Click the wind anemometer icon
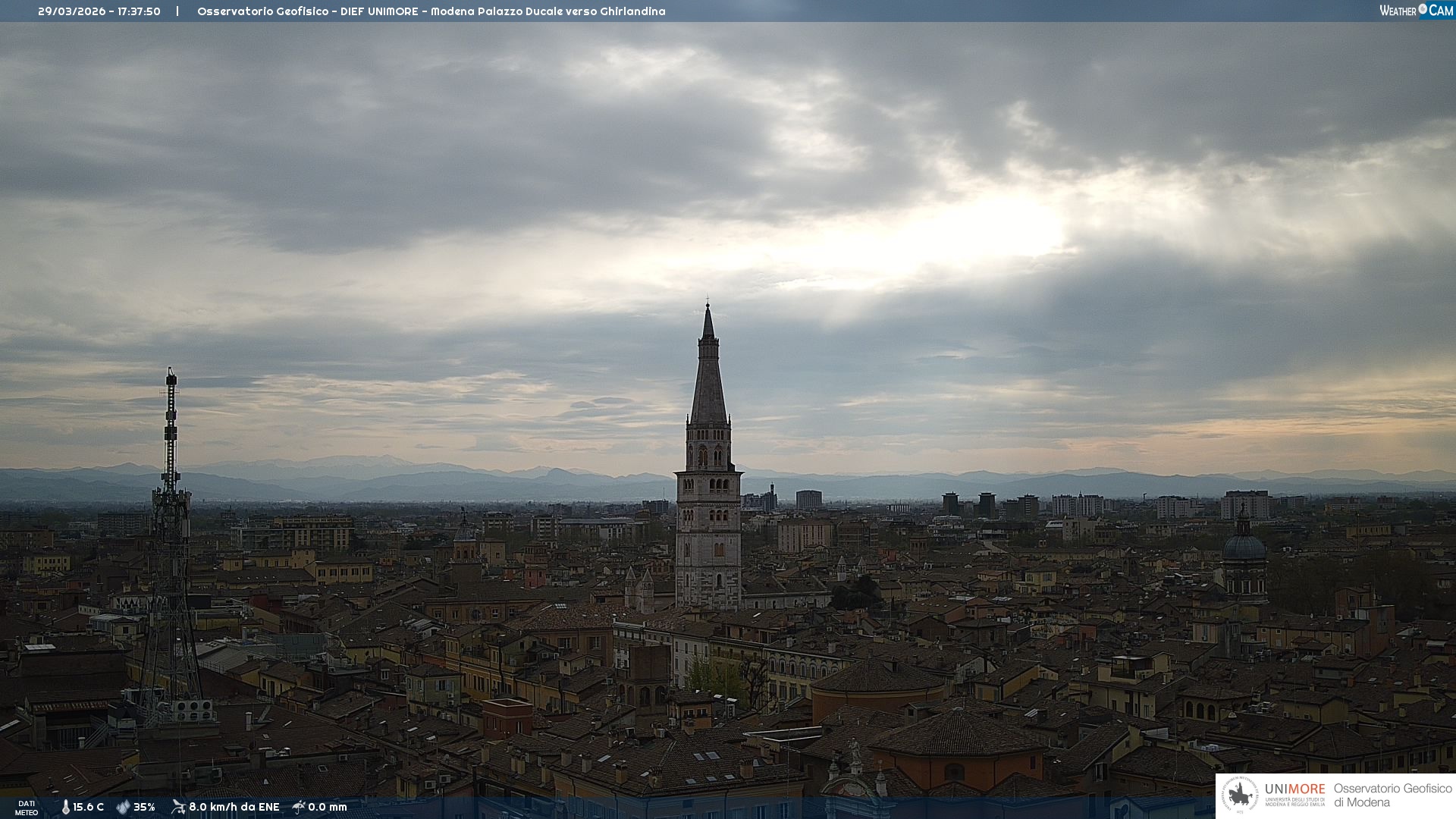 point(178,807)
